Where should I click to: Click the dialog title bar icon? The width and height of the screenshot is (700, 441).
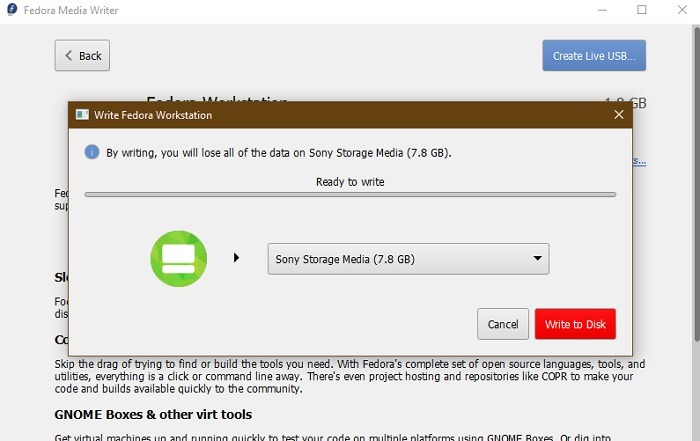tap(82, 115)
